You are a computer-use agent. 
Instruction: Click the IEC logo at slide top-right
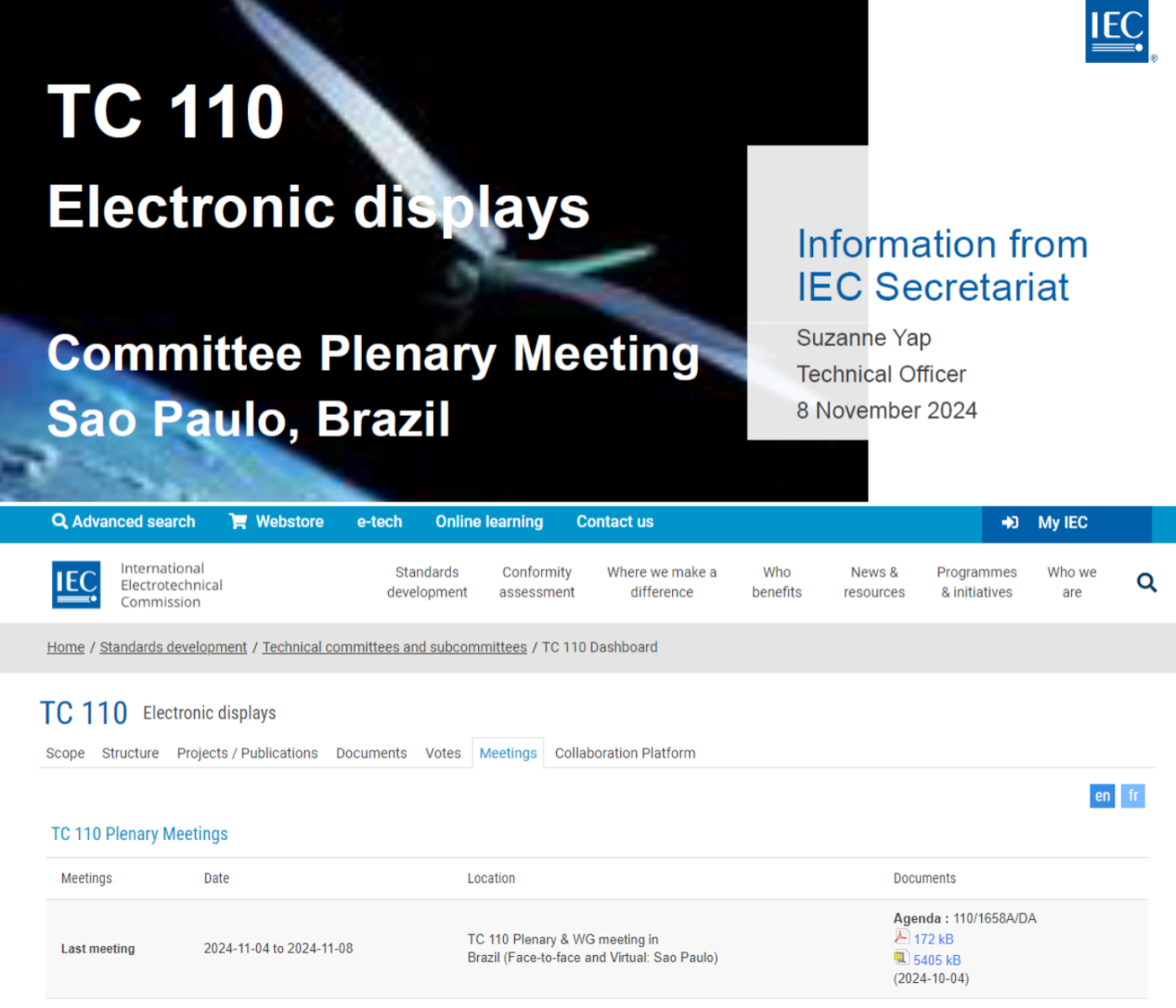[x=1118, y=31]
